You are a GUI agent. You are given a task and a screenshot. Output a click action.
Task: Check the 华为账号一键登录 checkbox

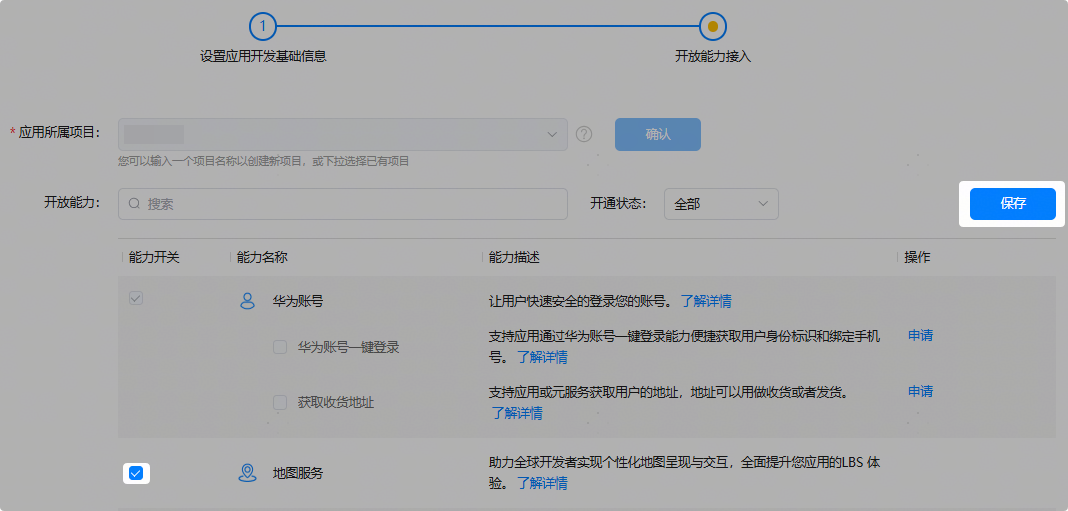[280, 347]
